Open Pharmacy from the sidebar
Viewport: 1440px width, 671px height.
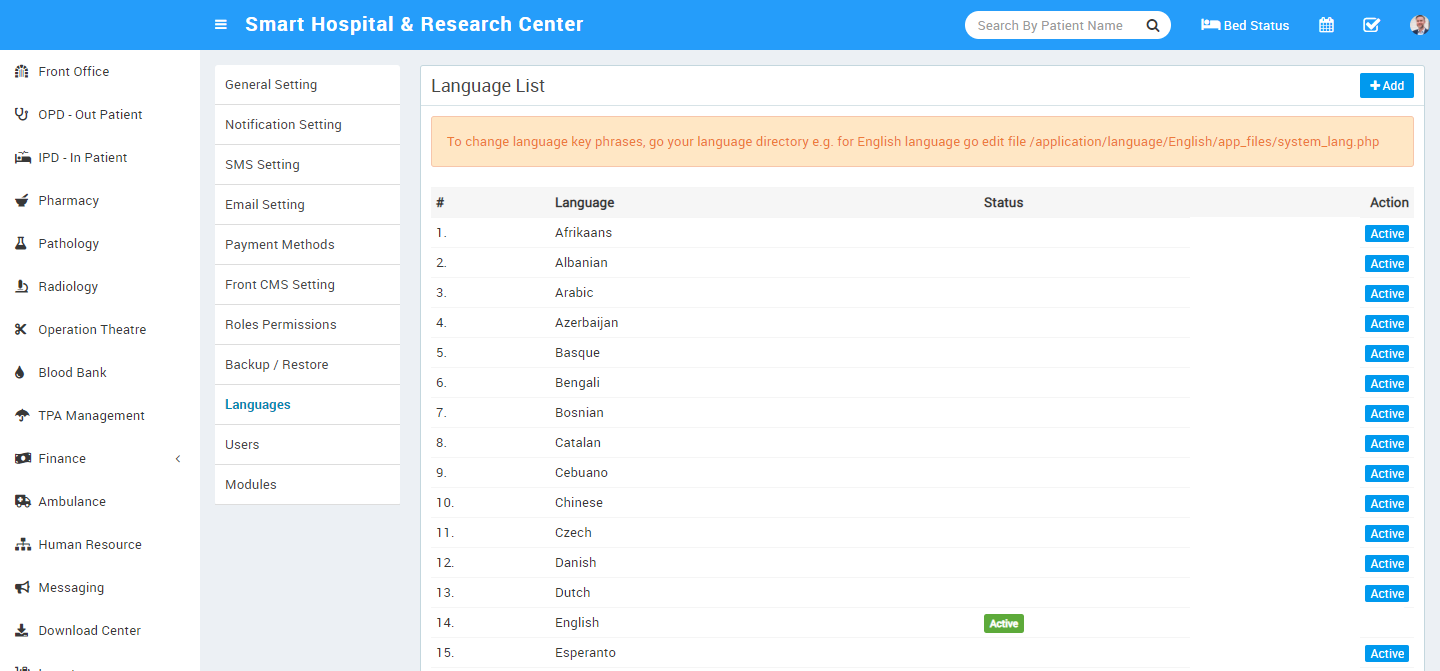coord(68,201)
